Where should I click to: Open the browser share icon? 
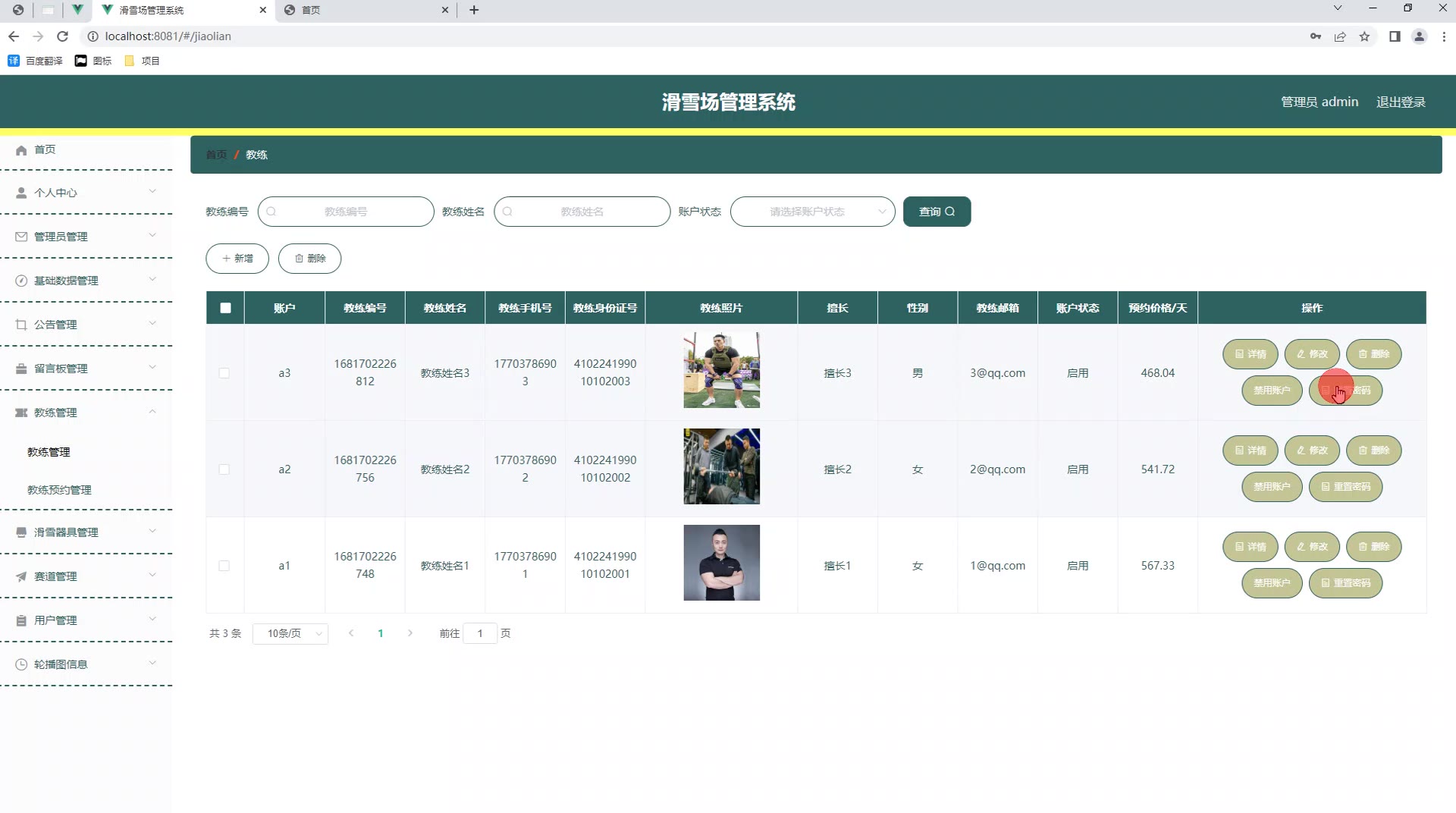pyautogui.click(x=1340, y=36)
